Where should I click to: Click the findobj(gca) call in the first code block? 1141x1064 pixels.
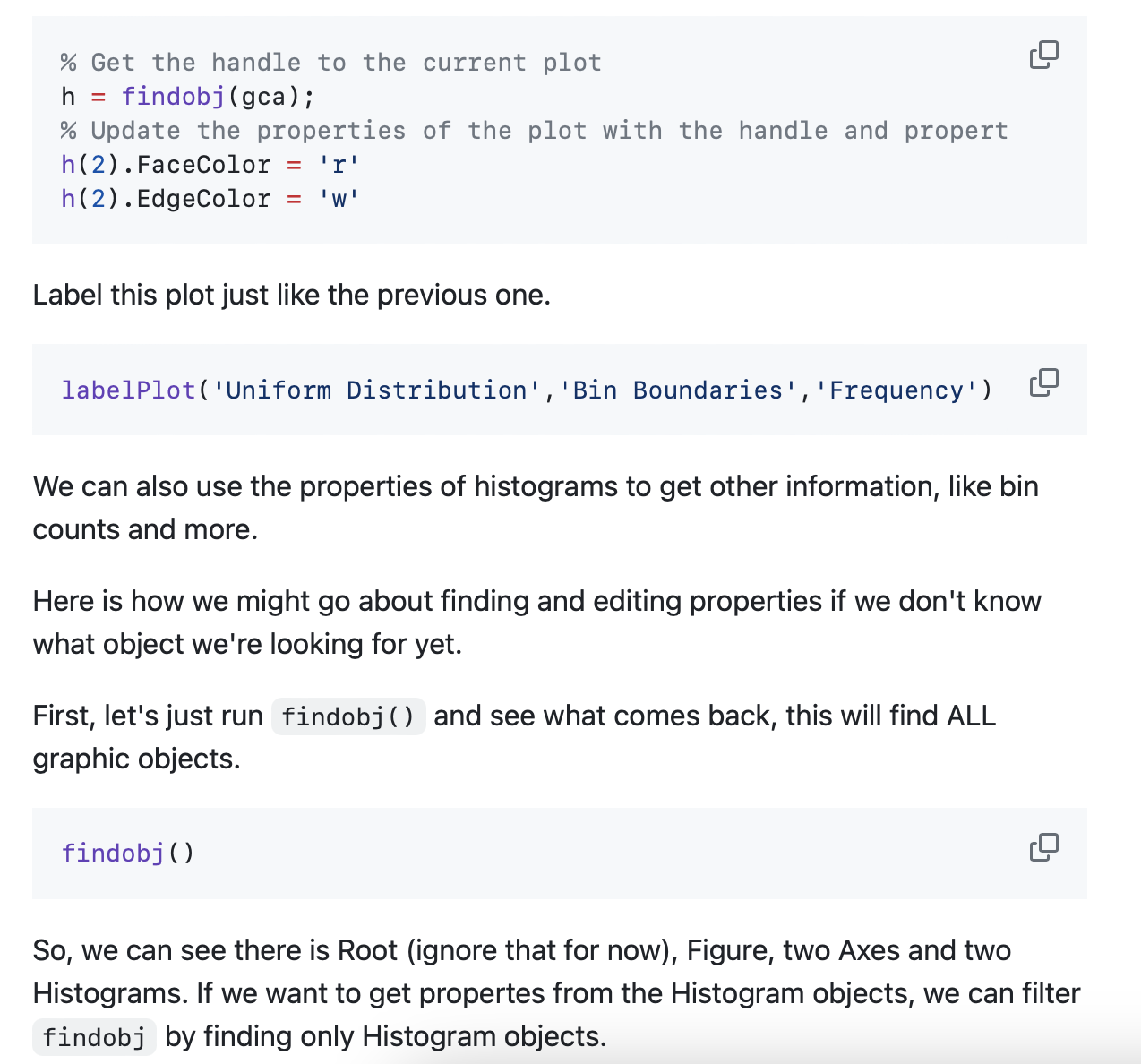pos(219,97)
